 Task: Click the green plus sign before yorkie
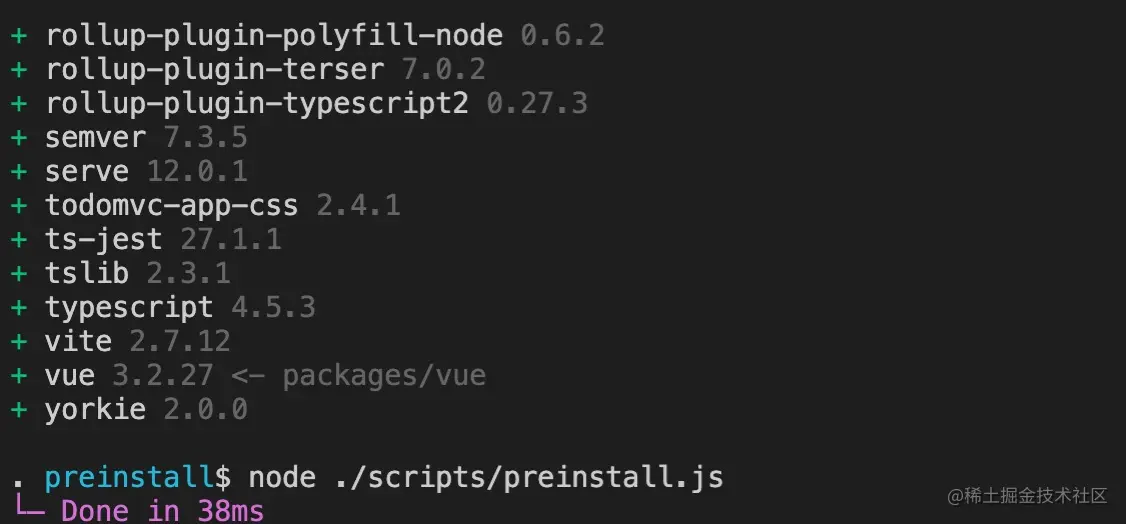point(19,409)
